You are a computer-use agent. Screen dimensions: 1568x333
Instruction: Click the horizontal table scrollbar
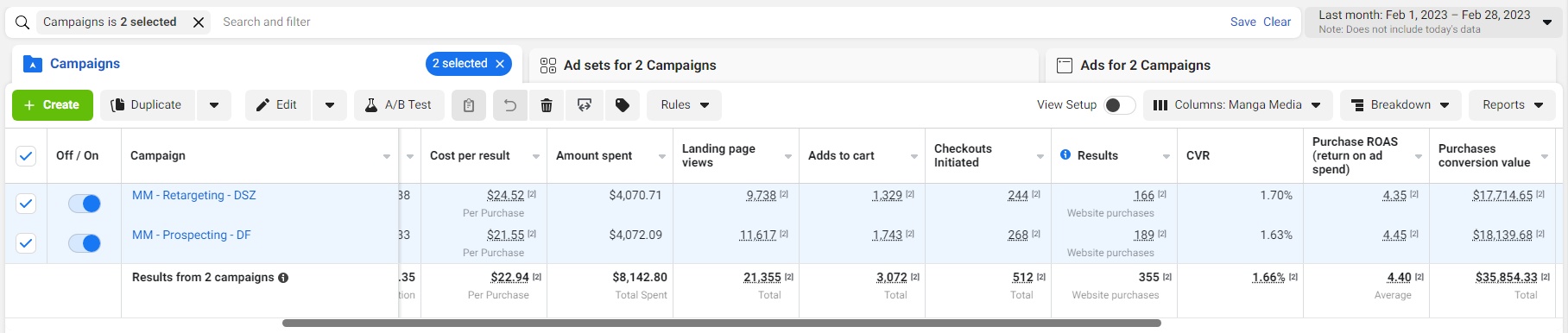click(x=722, y=324)
